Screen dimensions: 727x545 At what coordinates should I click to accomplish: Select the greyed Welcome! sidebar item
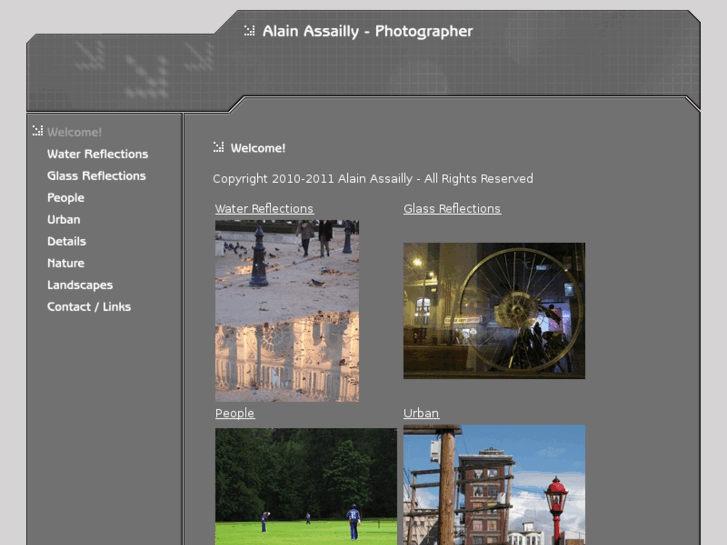point(74,132)
